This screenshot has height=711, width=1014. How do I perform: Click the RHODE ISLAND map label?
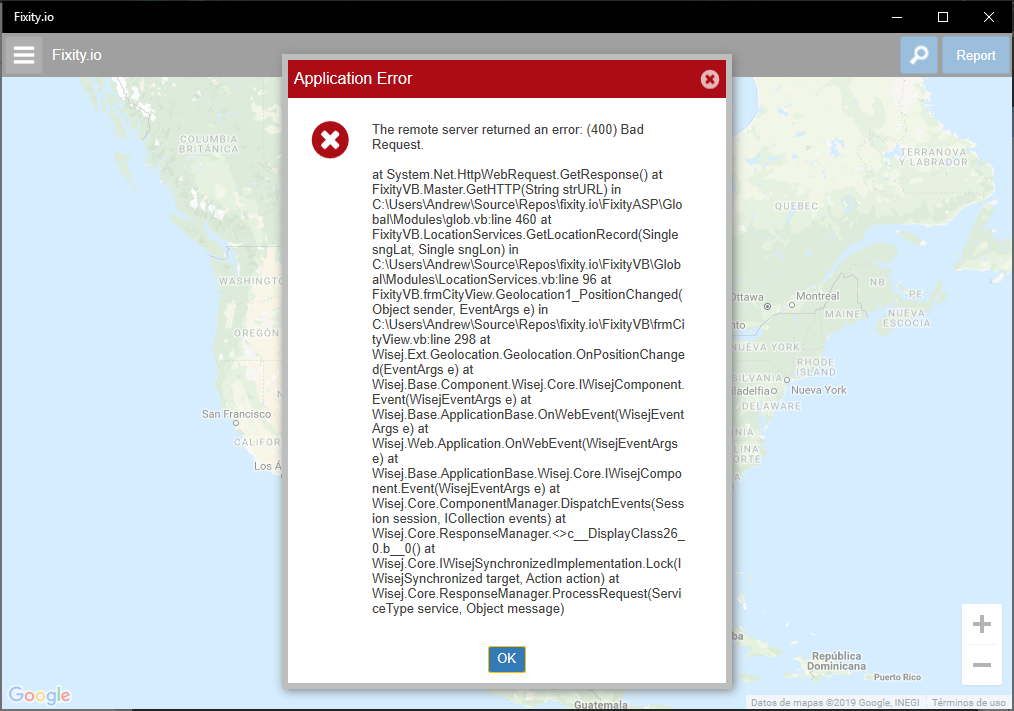(815, 367)
